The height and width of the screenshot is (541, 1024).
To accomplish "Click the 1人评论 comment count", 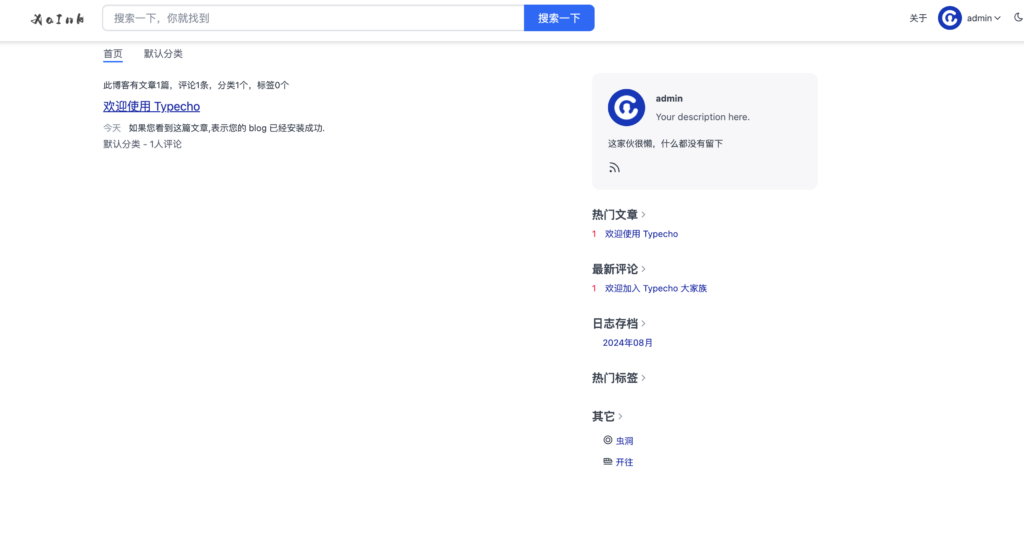I will pyautogui.click(x=166, y=144).
